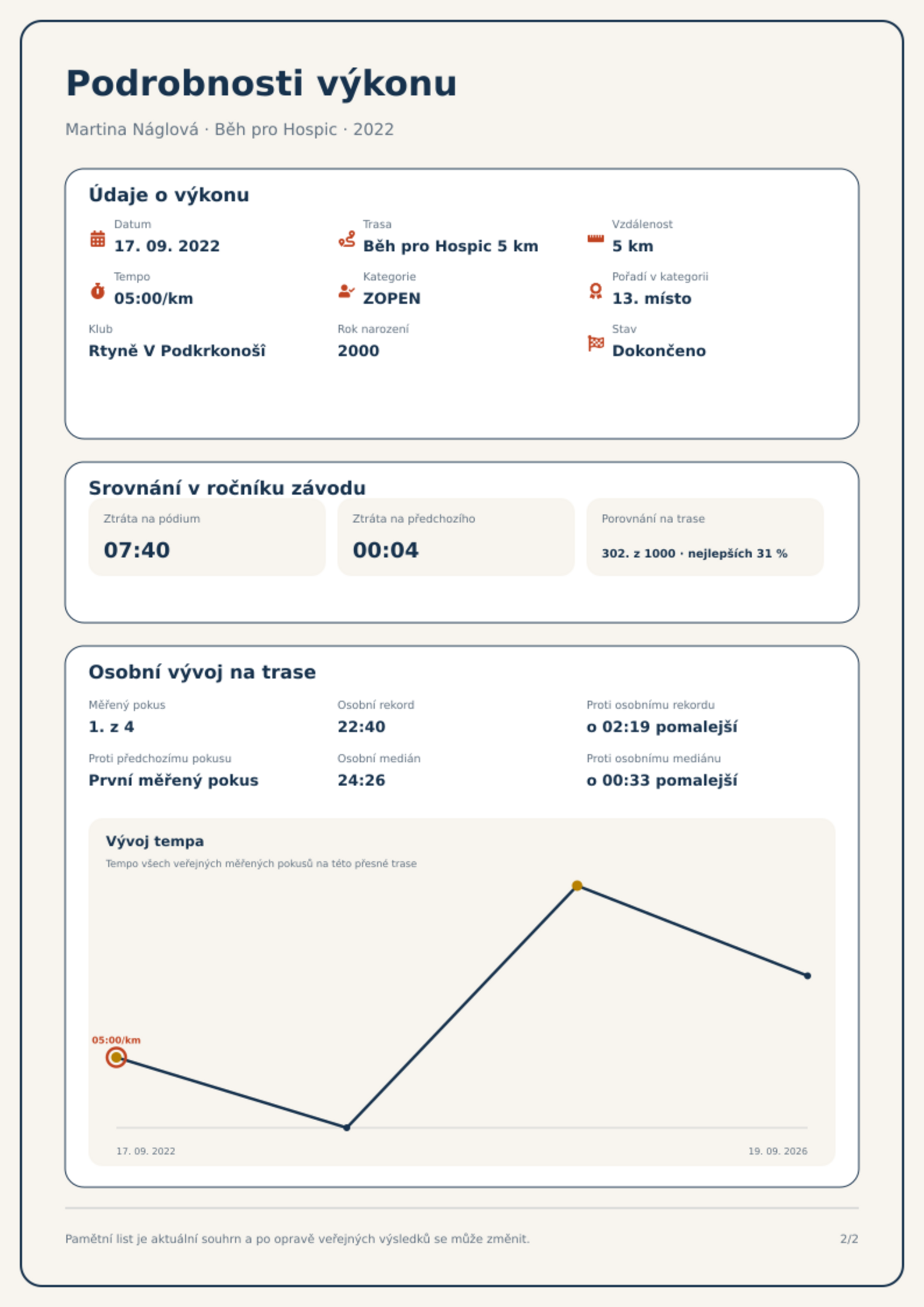Screen dimensions: 924x1307
Task: Click the Ztráta na pódium 07:40 card
Action: point(207,537)
